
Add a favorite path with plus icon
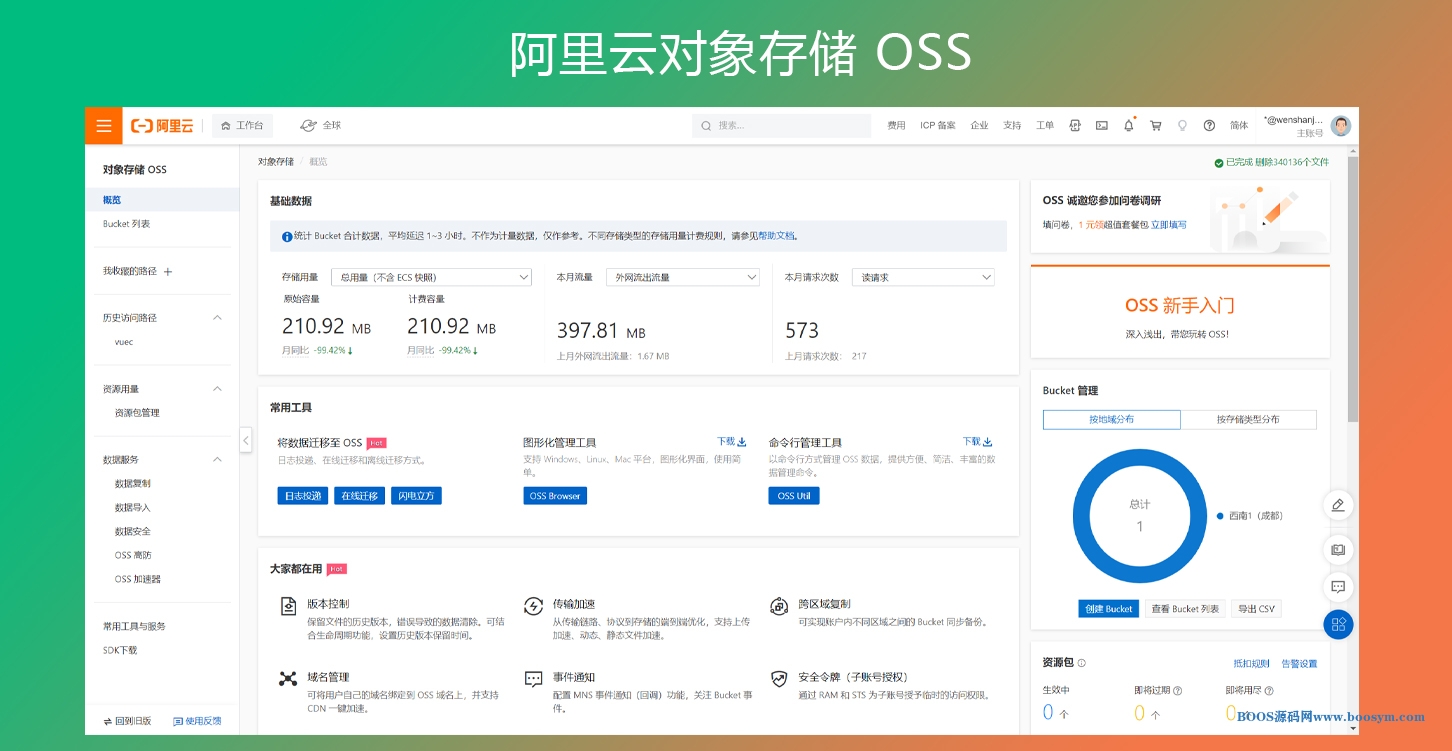(x=168, y=272)
